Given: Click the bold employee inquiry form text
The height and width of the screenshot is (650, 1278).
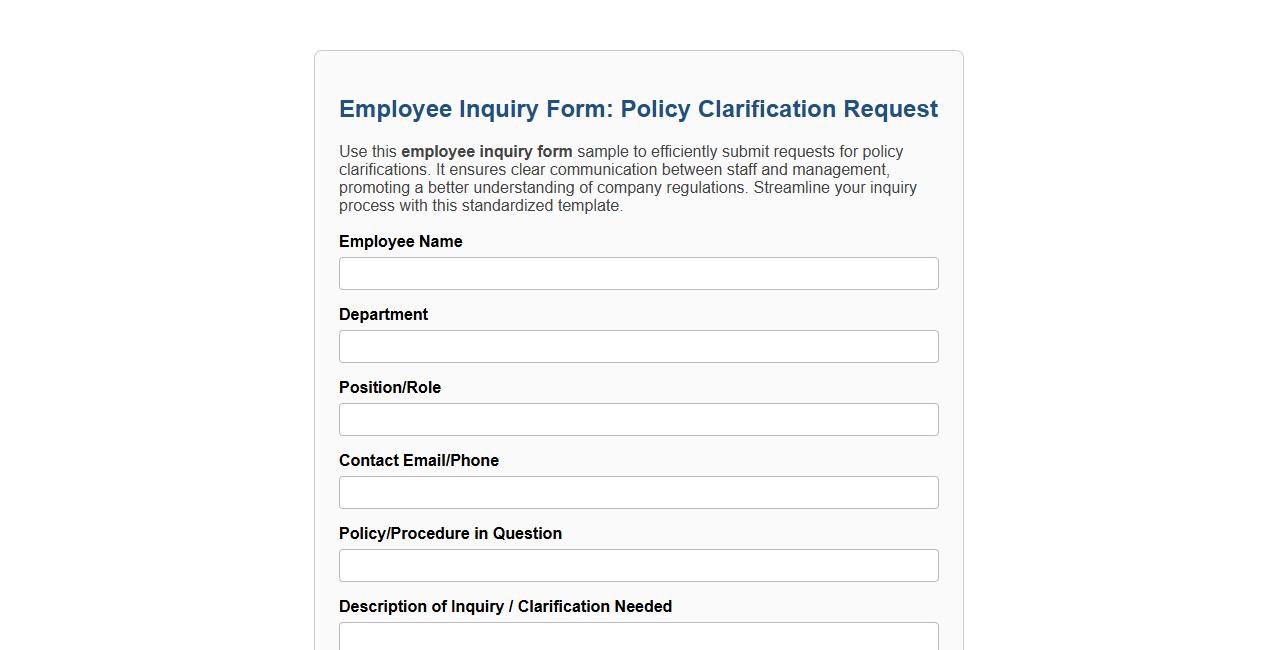Looking at the screenshot, I should pos(486,151).
